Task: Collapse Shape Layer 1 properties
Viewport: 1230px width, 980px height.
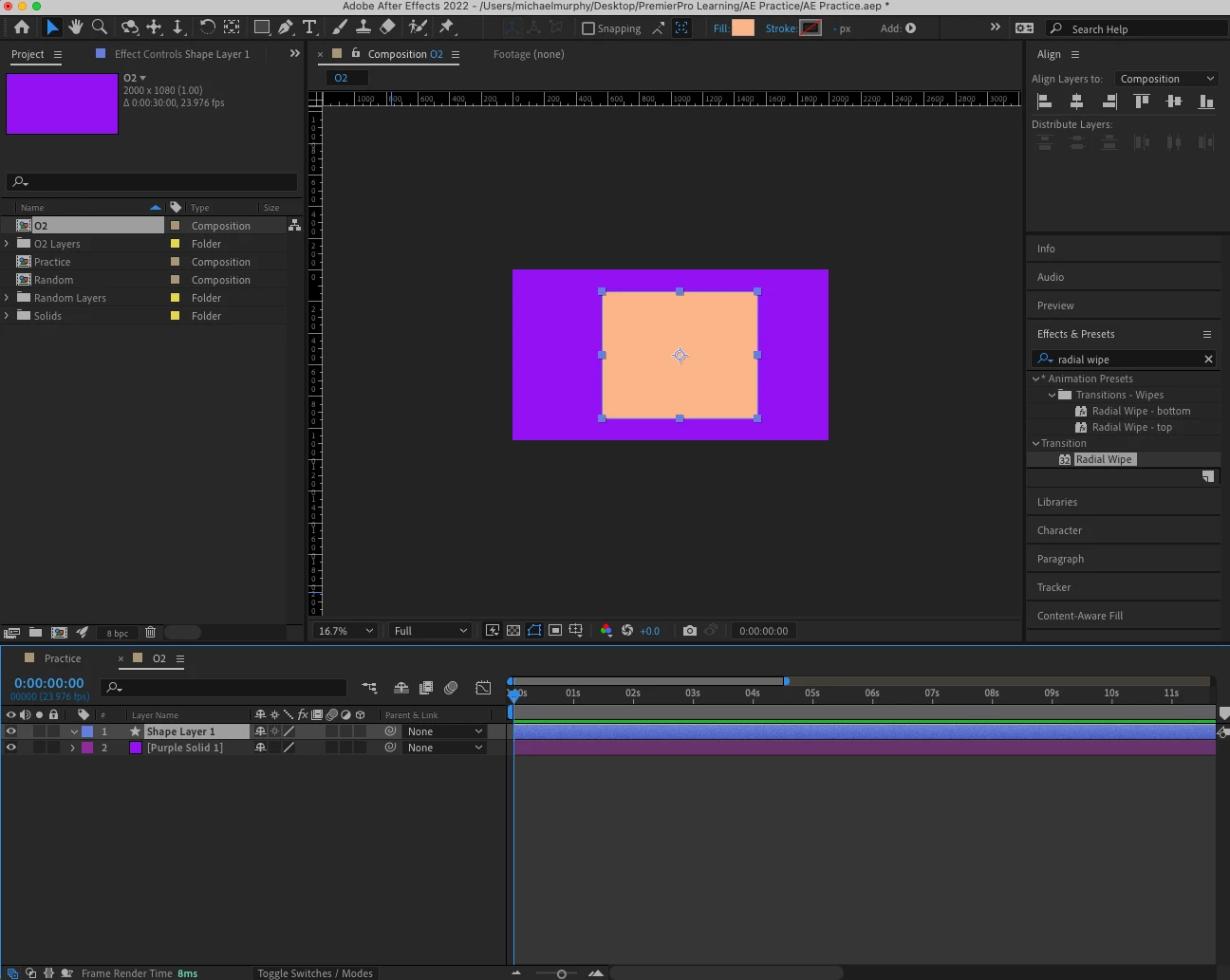Action: point(73,731)
